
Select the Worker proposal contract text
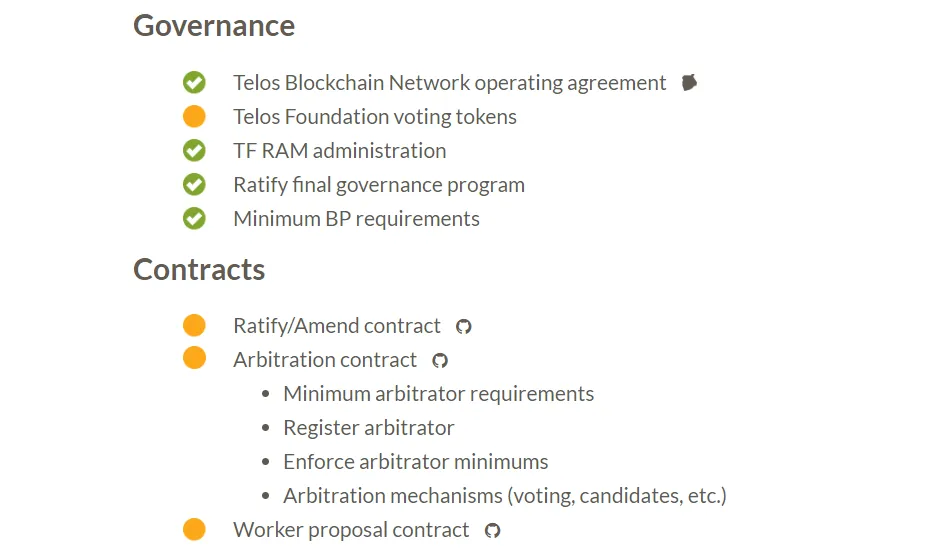[x=351, y=530]
